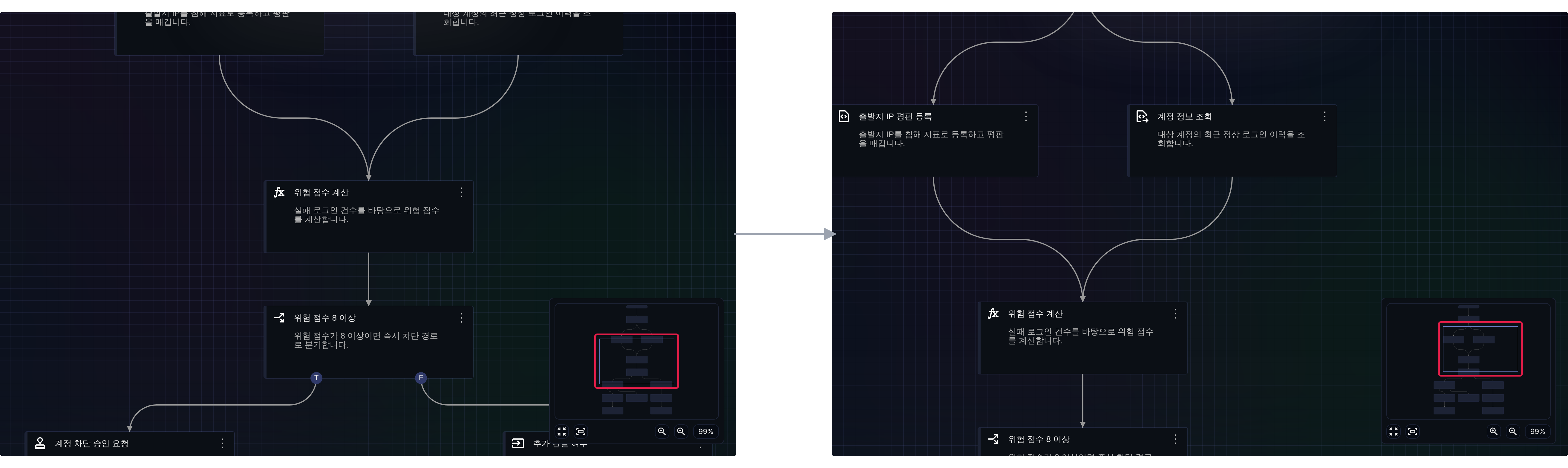Select the 위험 점수 계산 title in left panel
The height and width of the screenshot is (468, 1568).
321,192
